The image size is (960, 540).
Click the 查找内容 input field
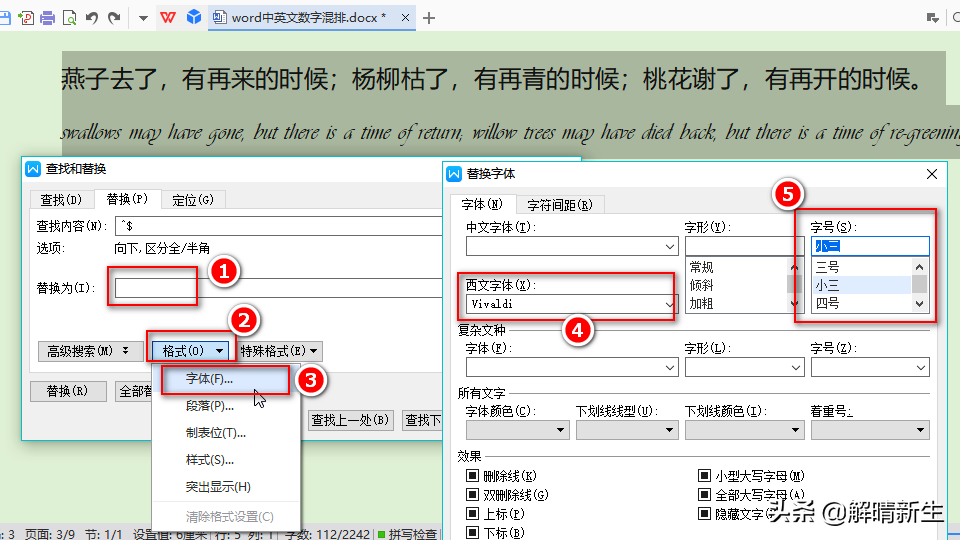coord(279,226)
